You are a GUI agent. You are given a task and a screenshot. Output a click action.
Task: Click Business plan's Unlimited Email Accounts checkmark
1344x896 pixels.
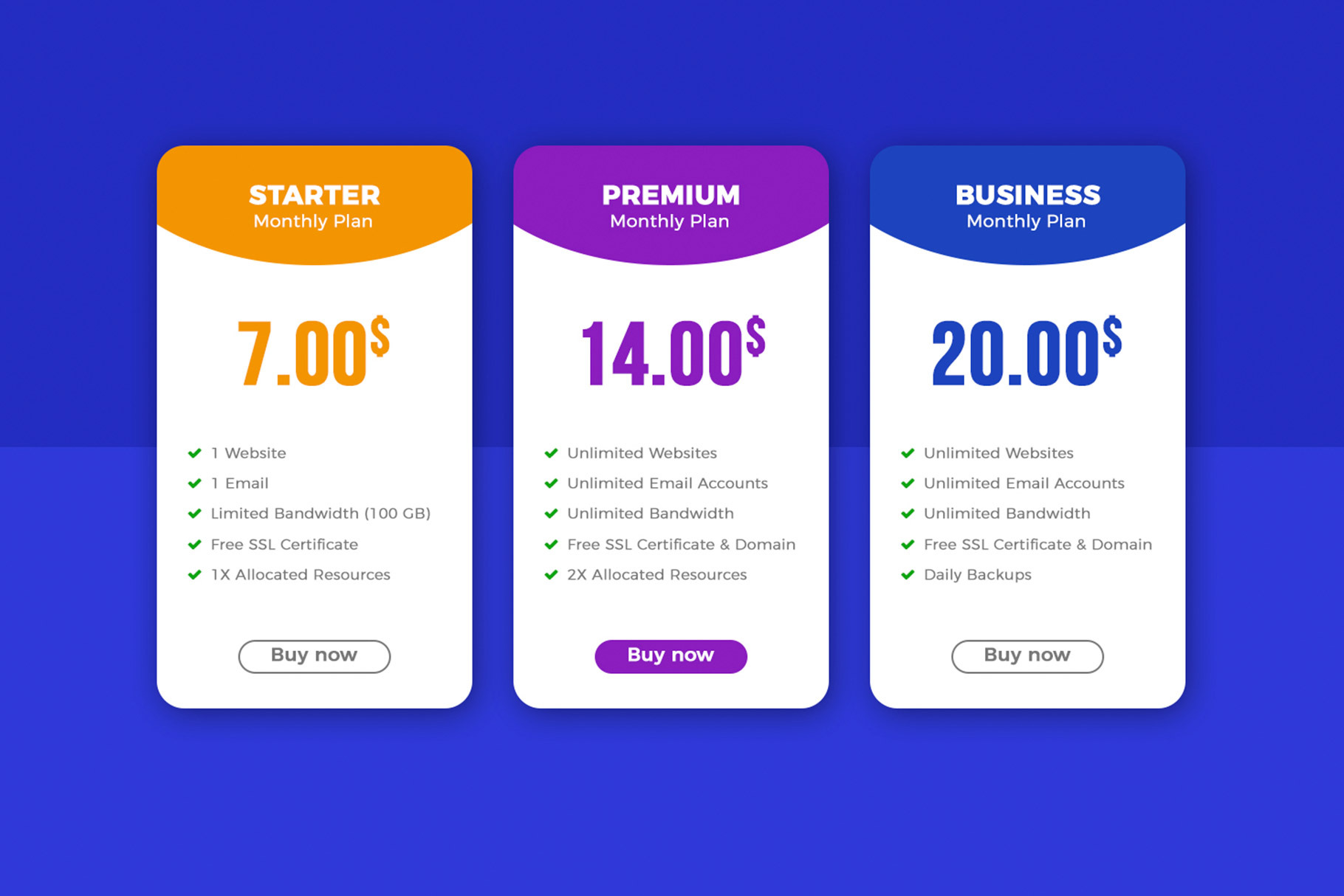[x=908, y=483]
